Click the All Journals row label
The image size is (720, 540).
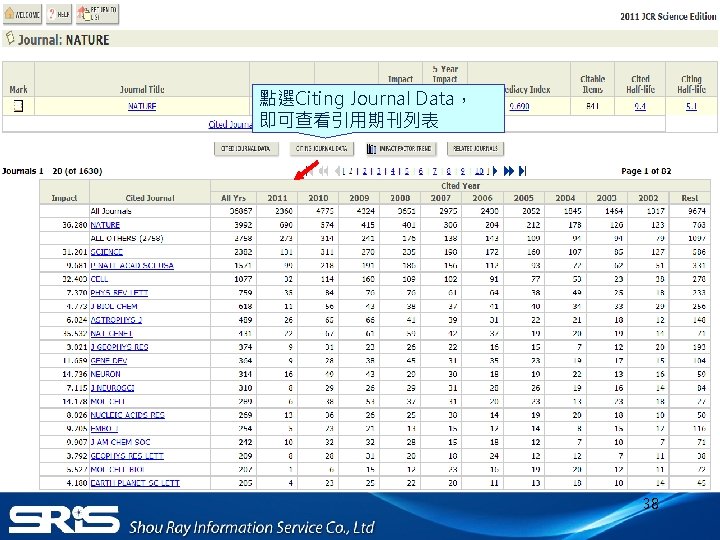[x=111, y=211]
